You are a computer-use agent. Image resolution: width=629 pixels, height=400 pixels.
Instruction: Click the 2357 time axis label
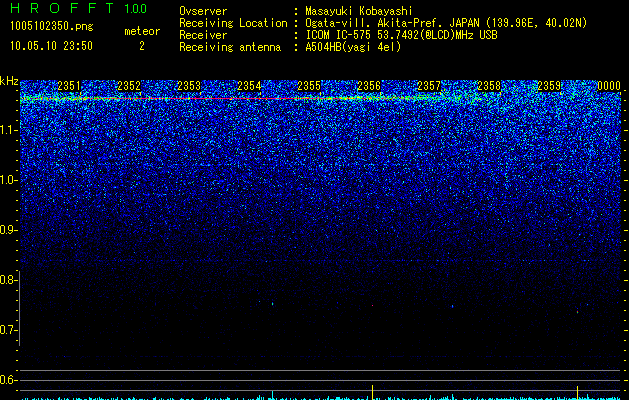pyautogui.click(x=429, y=86)
